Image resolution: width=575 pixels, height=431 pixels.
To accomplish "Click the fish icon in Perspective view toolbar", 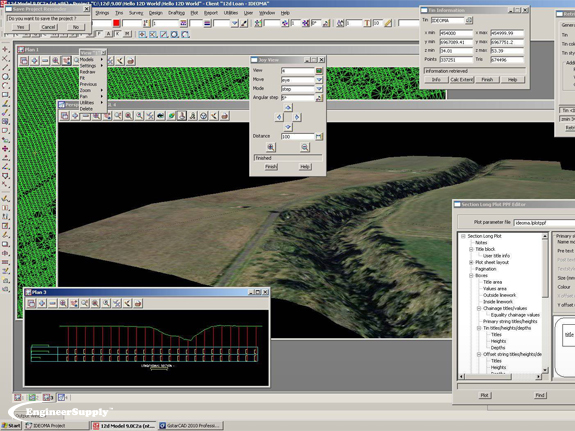I will point(161,116).
